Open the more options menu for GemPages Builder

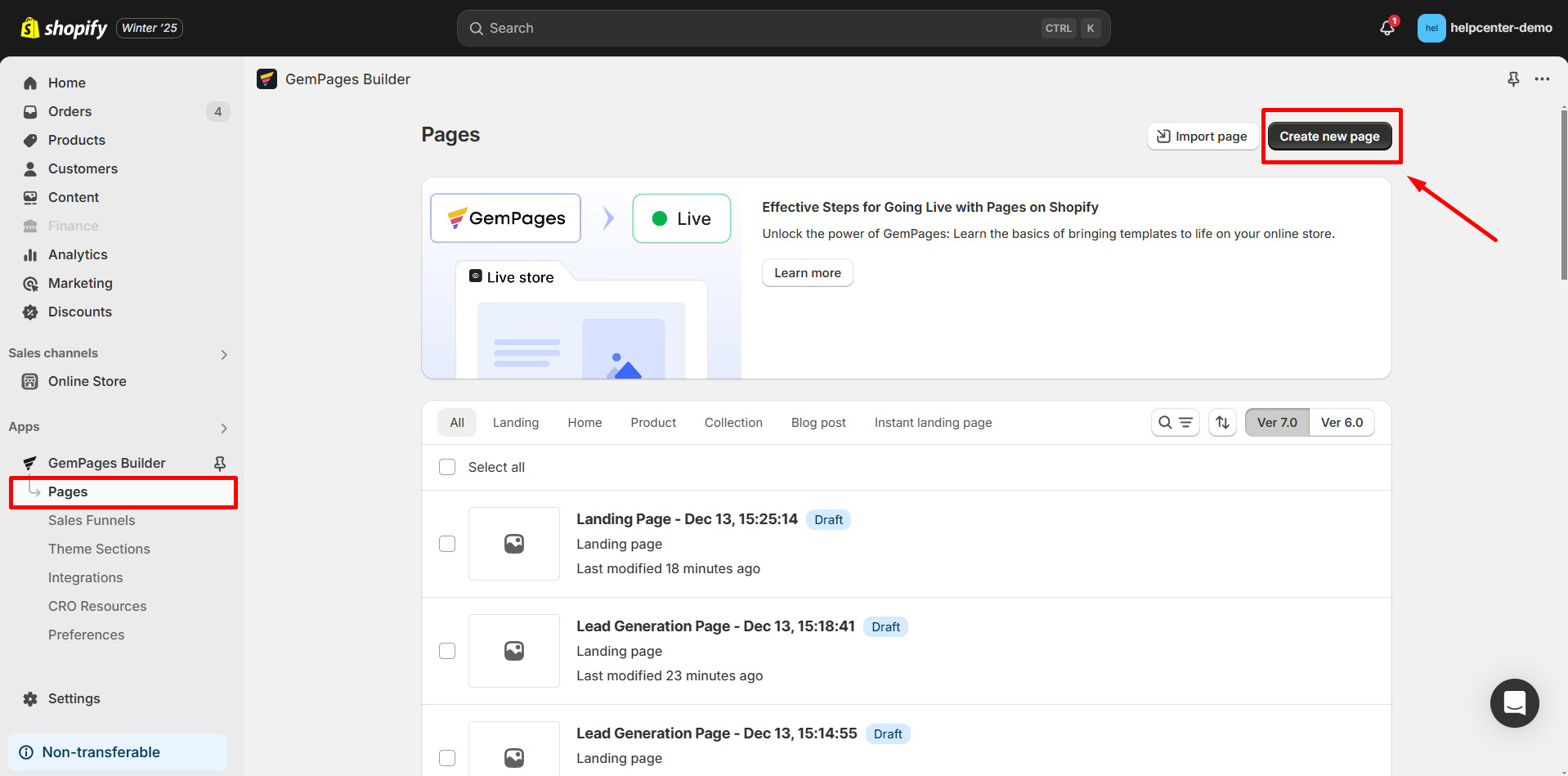pyautogui.click(x=1543, y=78)
